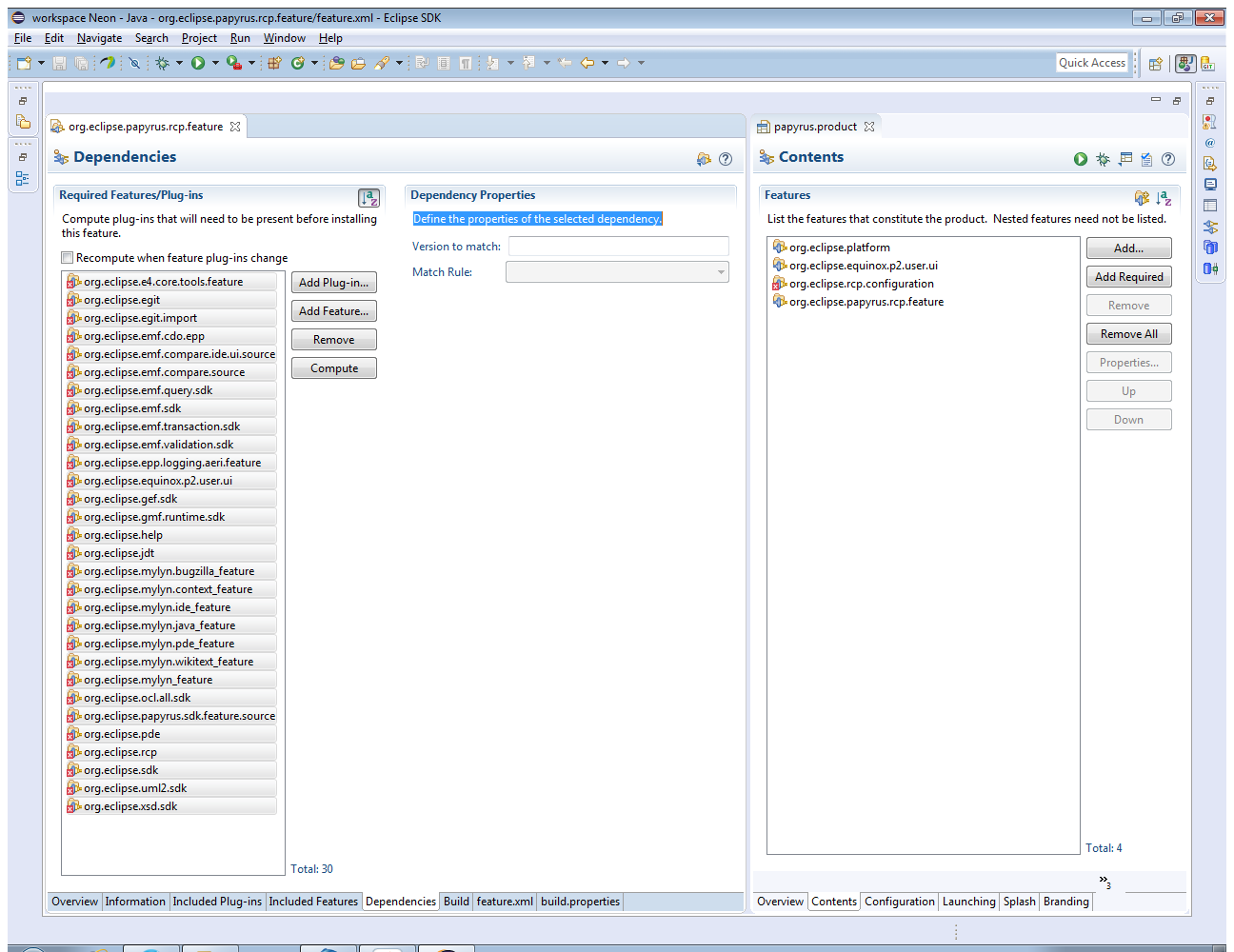Screen dimensions: 1234x952
Task: Switch to the feature.xml tab
Action: (505, 902)
